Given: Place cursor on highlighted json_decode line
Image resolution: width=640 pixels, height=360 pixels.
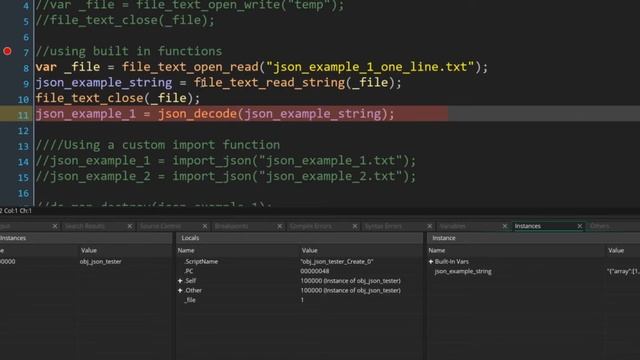Looking at the screenshot, I should point(215,113).
